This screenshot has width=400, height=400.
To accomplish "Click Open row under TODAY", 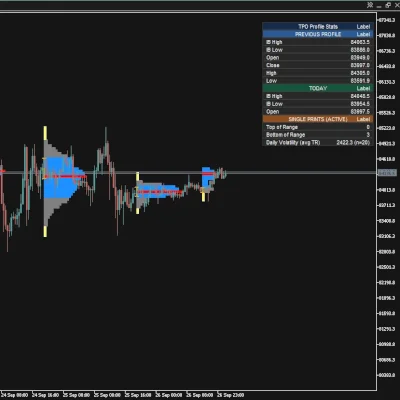I will click(x=318, y=112).
